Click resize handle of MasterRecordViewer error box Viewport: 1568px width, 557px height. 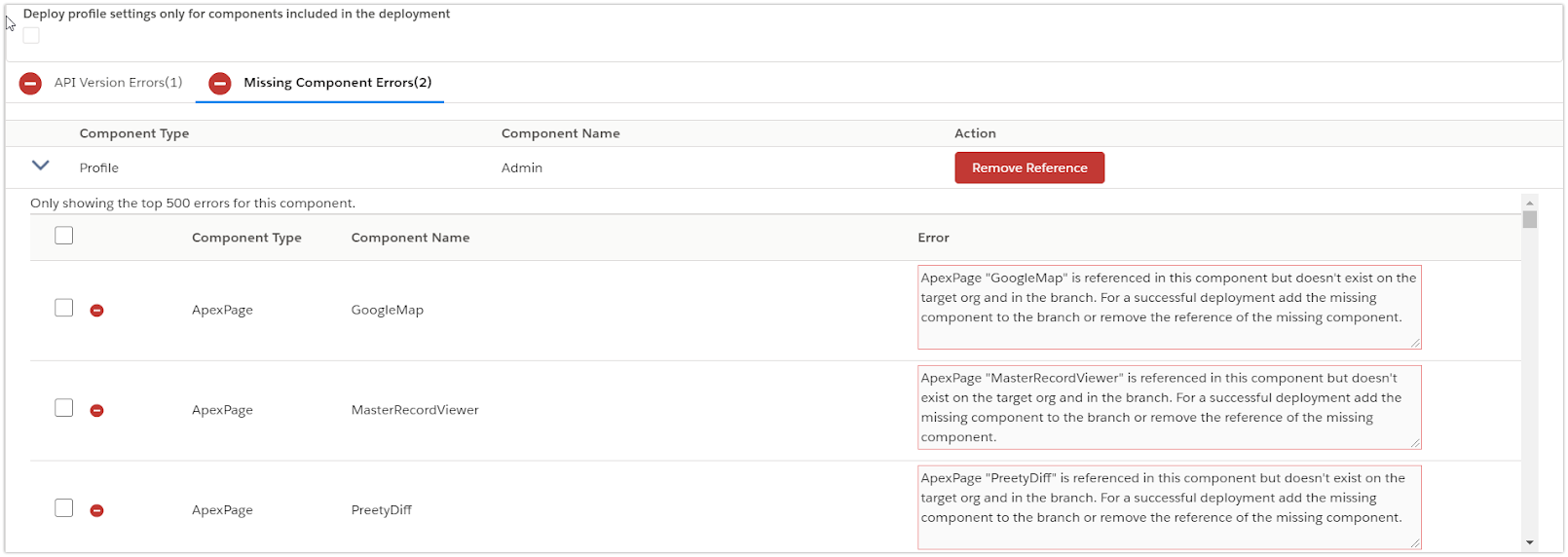tap(1415, 443)
